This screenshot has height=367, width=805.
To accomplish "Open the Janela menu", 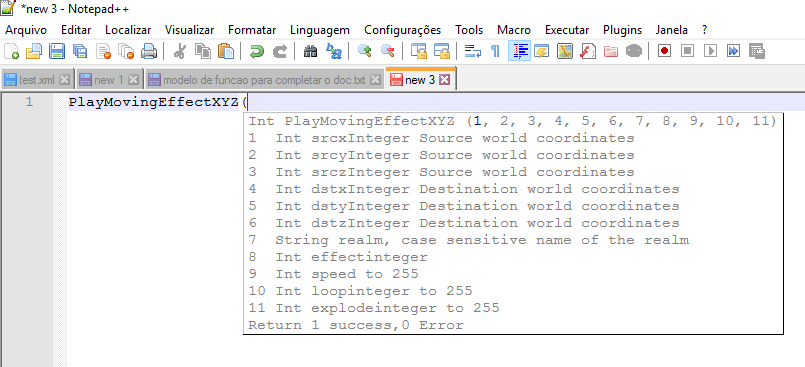I will tap(672, 30).
